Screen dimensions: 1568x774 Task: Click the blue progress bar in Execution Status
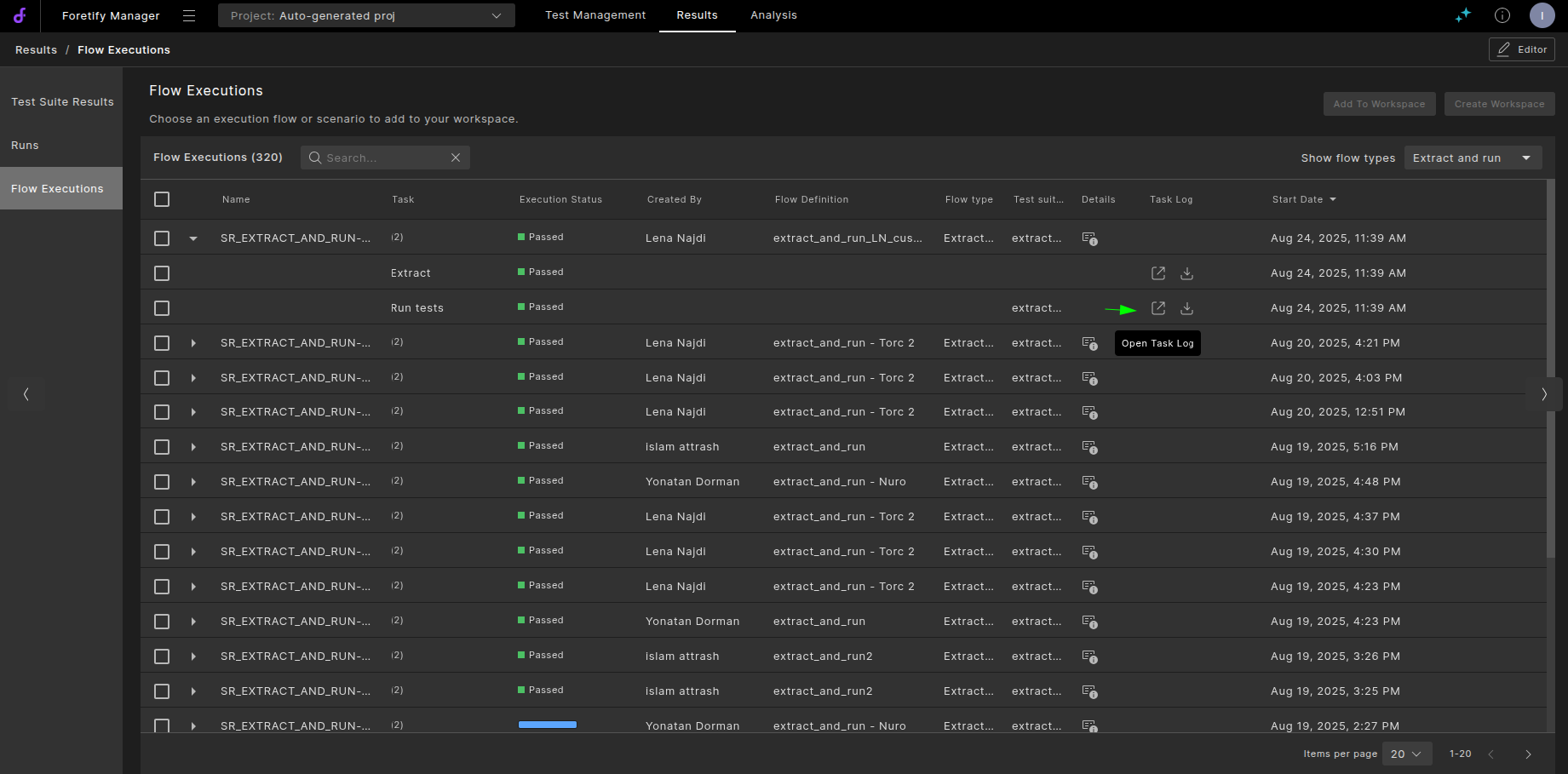pos(548,725)
